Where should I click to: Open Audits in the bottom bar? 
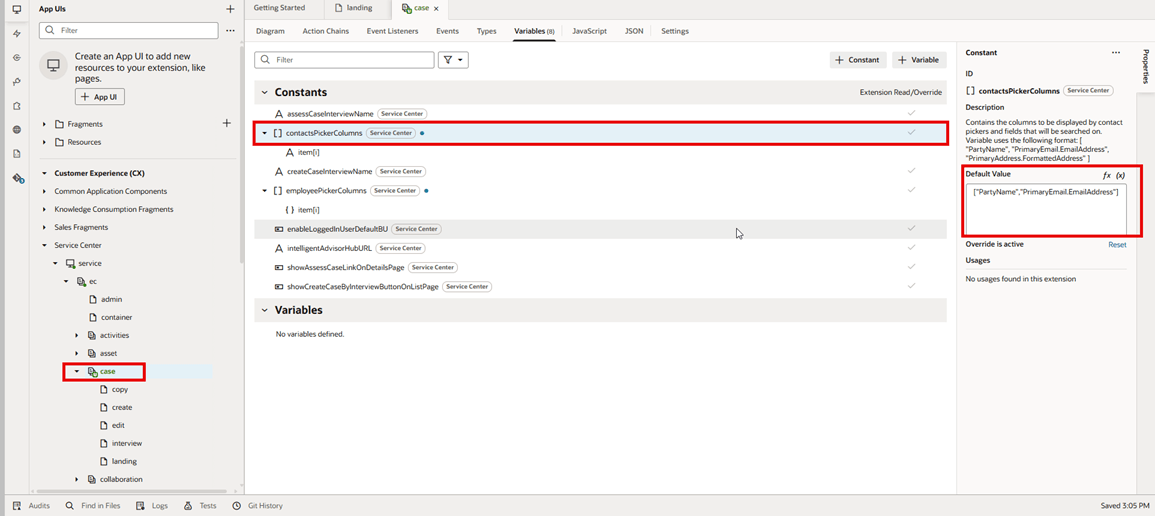tap(32, 506)
